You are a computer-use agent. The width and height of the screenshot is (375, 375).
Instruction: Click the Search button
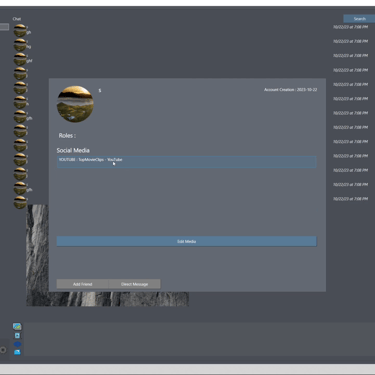359,19
